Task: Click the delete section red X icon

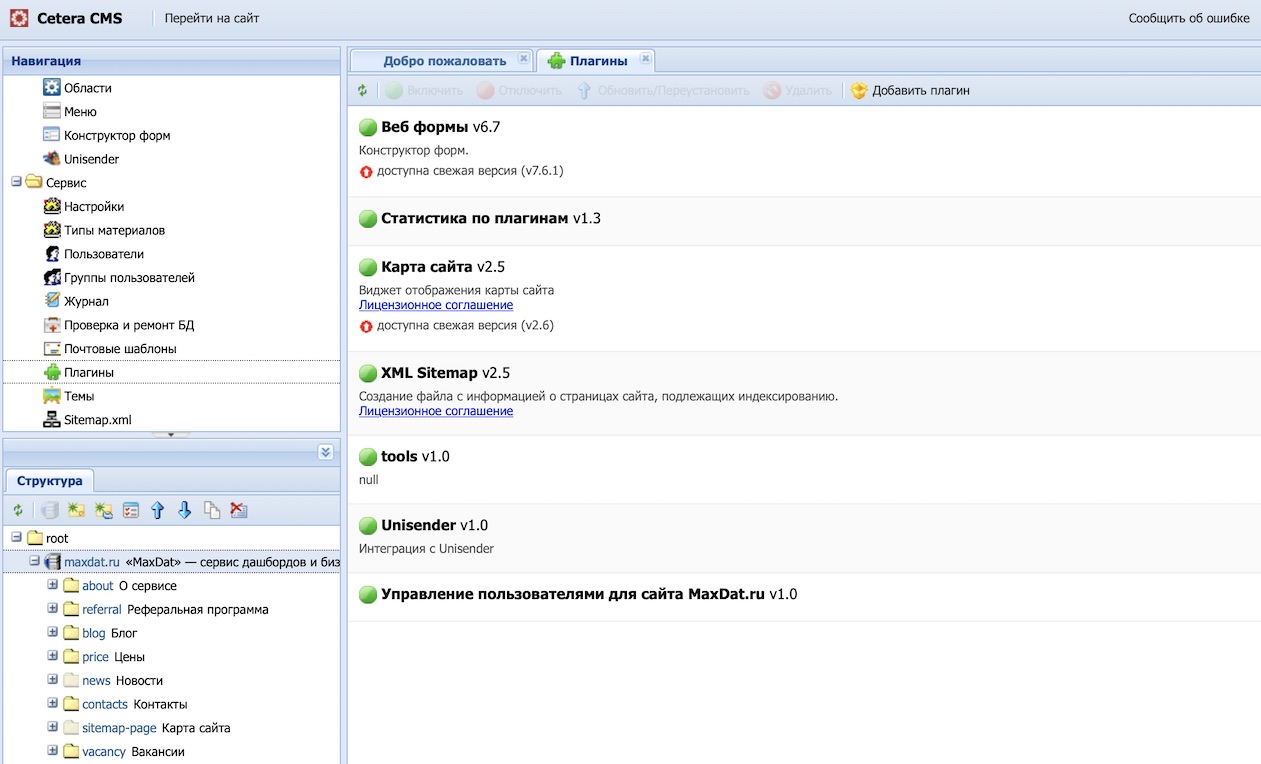Action: pyautogui.click(x=239, y=511)
